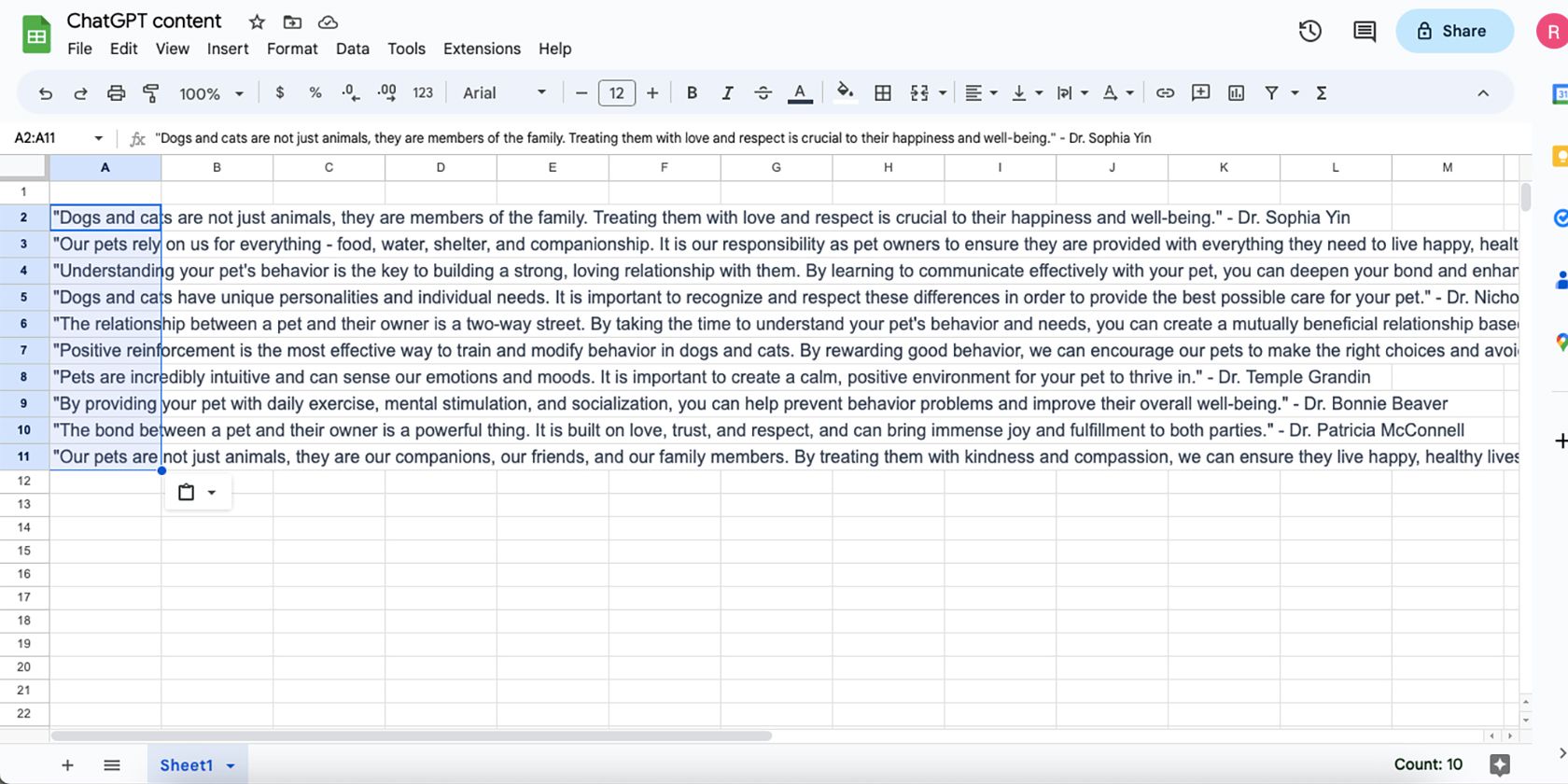
Task: Star the ChatGPT content document
Action: 257,21
